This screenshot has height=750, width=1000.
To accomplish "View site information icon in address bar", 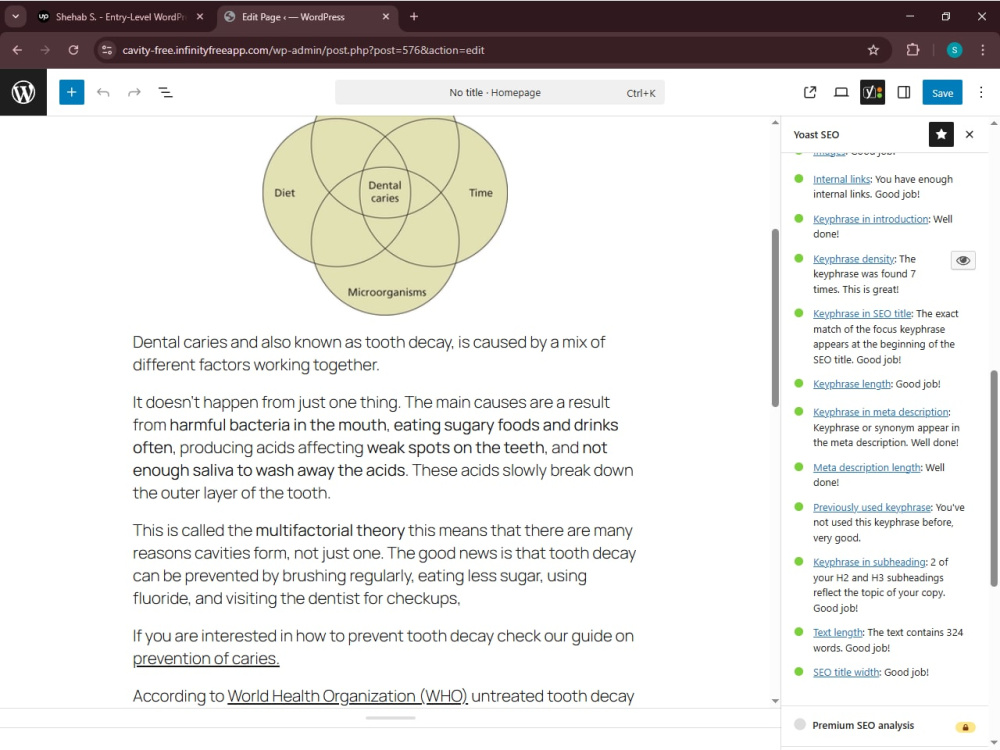I will (107, 50).
